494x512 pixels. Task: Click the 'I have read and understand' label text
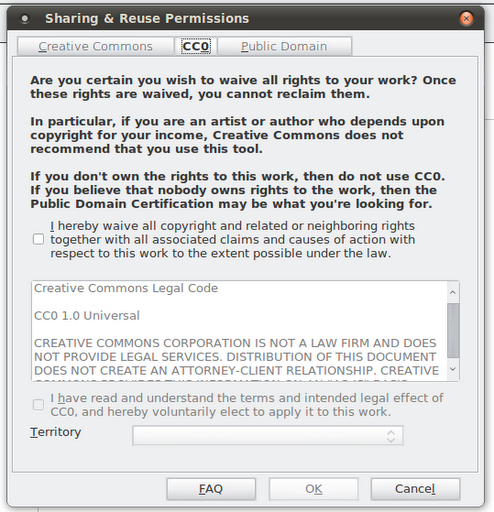click(x=247, y=405)
